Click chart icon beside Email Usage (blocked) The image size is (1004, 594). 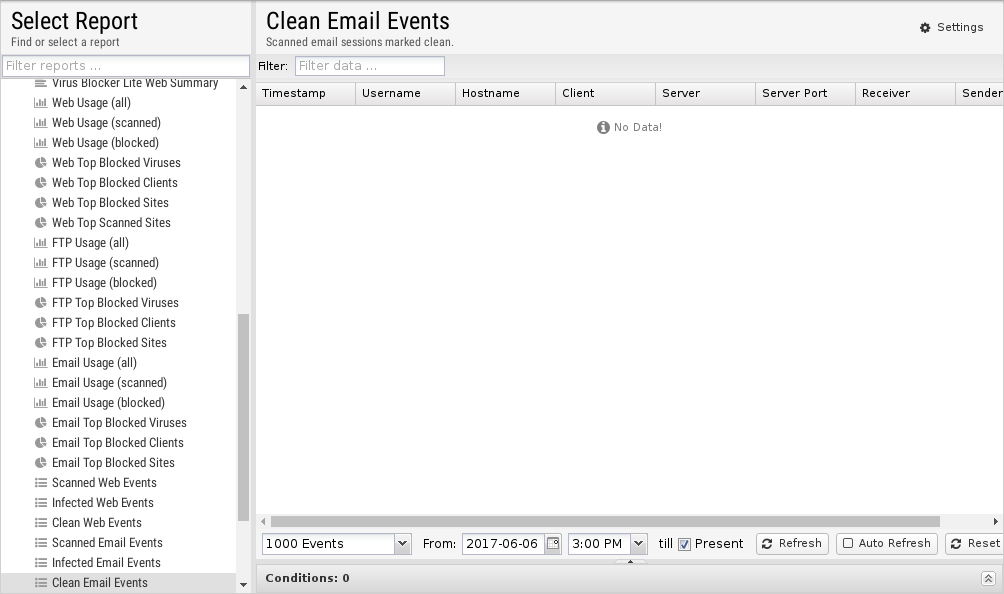click(40, 403)
